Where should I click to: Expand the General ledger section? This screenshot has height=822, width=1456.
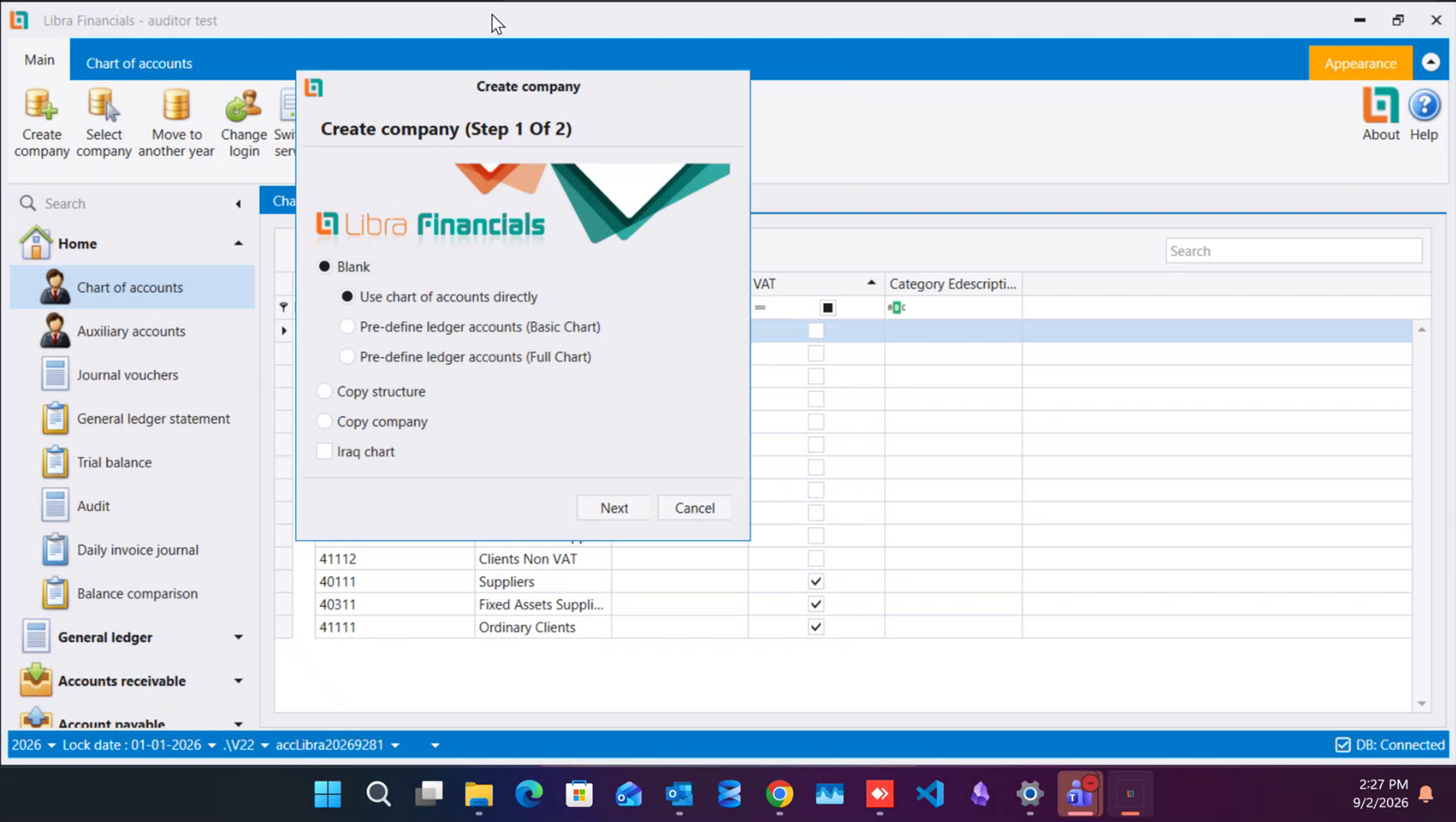238,637
